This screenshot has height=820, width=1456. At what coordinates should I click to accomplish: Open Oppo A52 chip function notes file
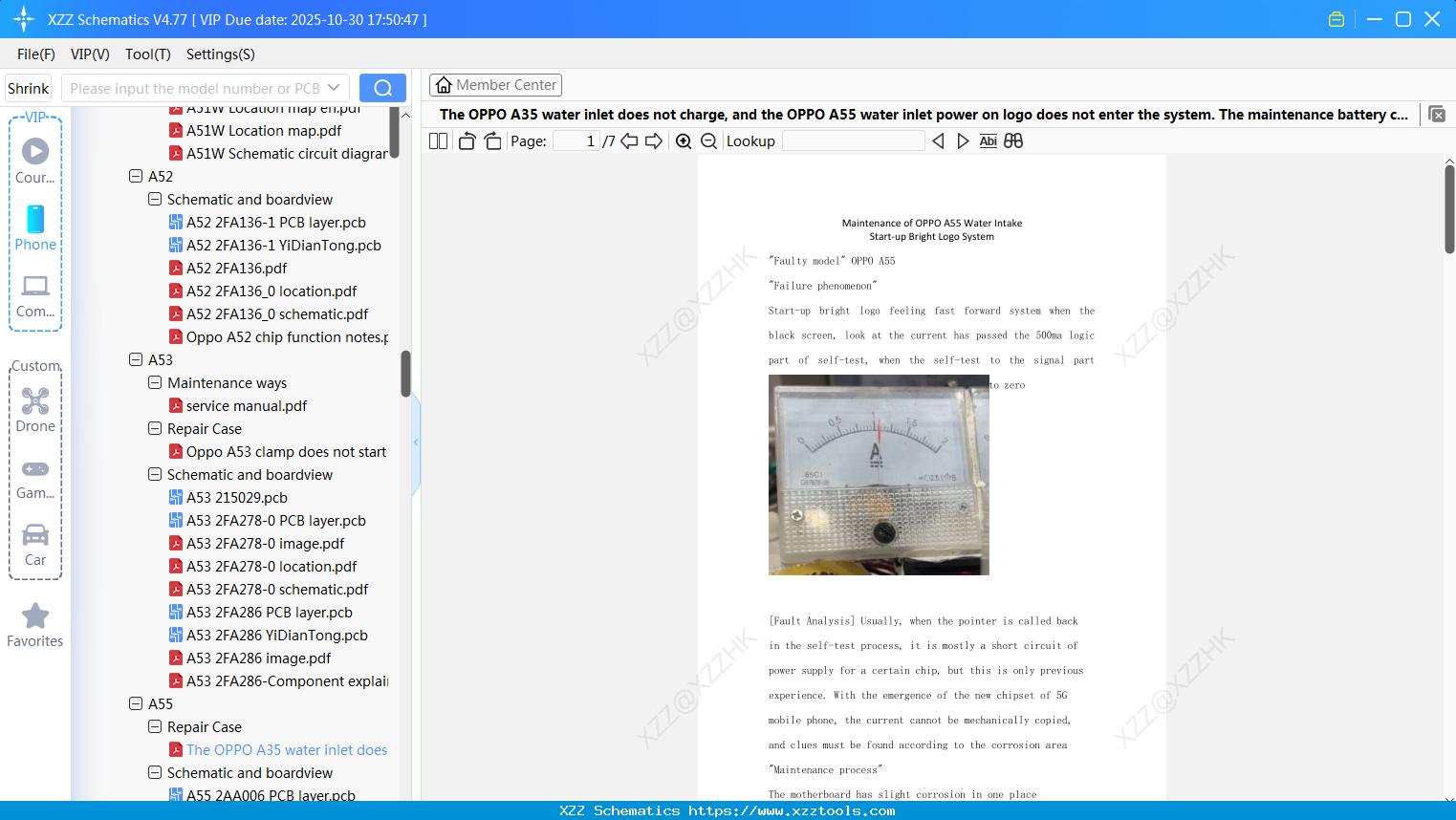pyautogui.click(x=287, y=337)
